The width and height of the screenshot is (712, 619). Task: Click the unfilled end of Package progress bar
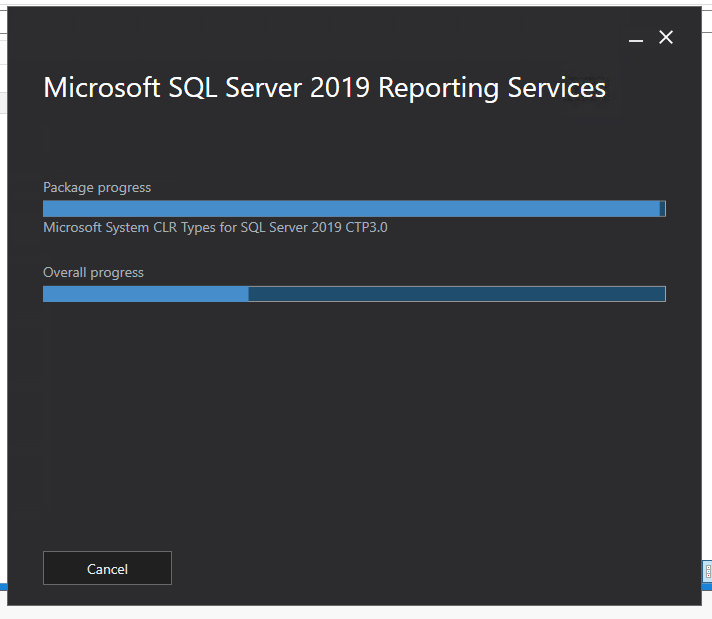[x=663, y=208]
